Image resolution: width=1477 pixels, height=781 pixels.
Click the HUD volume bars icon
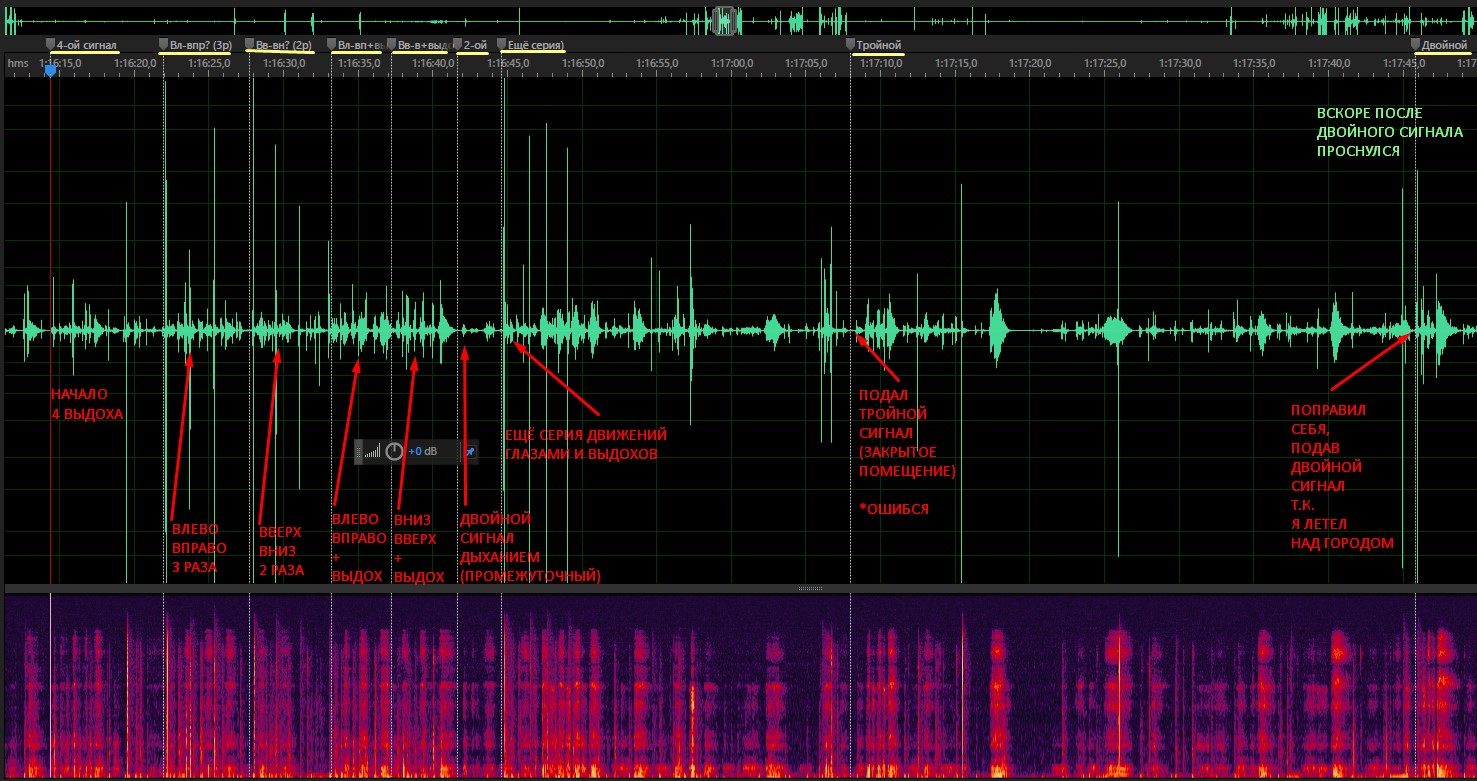[x=373, y=452]
